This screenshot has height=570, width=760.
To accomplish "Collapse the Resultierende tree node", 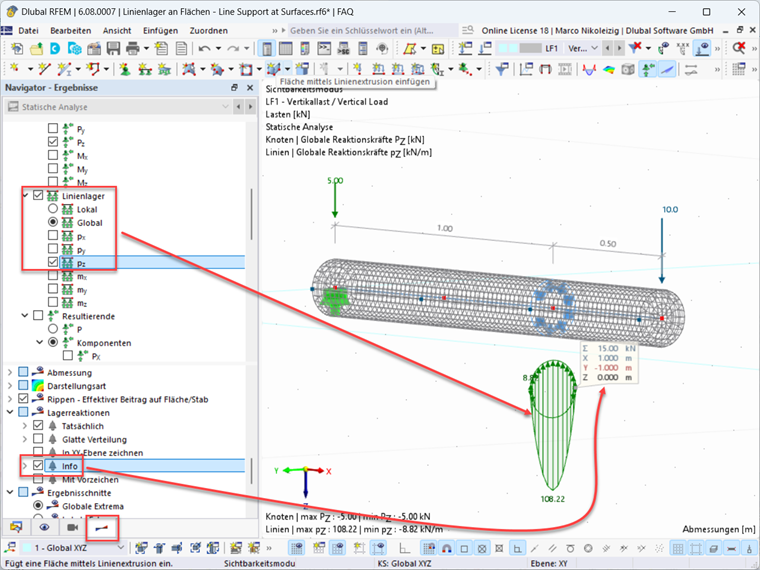I will coord(25,316).
